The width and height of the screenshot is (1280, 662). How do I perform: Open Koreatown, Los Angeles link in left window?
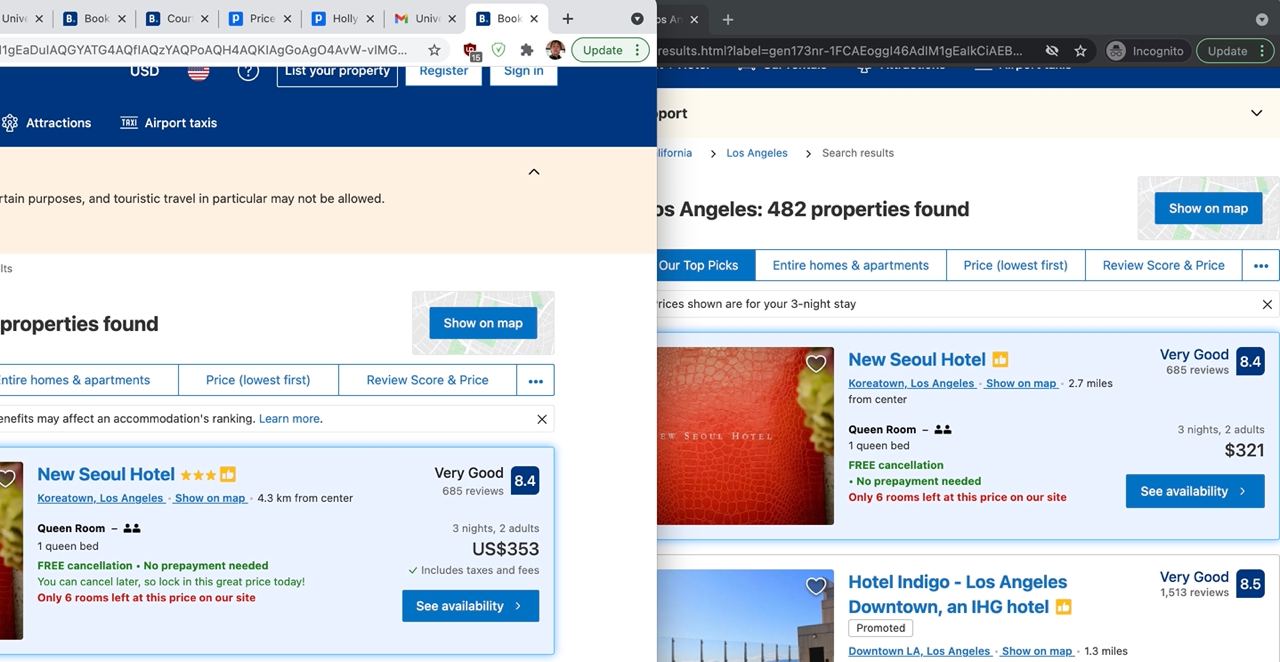point(100,498)
